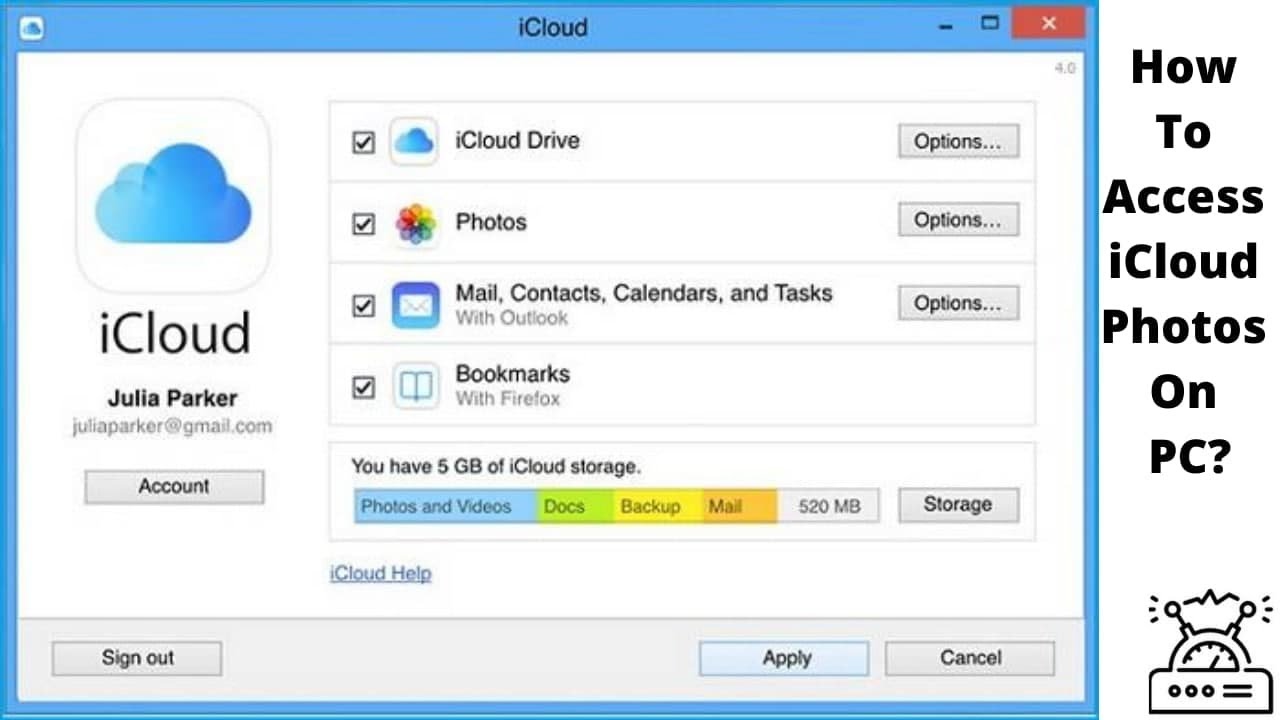The height and width of the screenshot is (720, 1280).
Task: Click the juliaparker@gmail.com email text
Action: 172,426
